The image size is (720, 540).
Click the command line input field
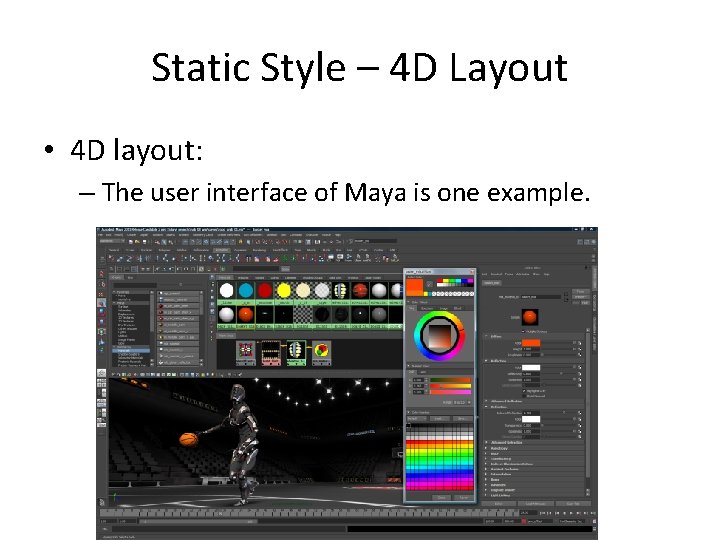230,529
